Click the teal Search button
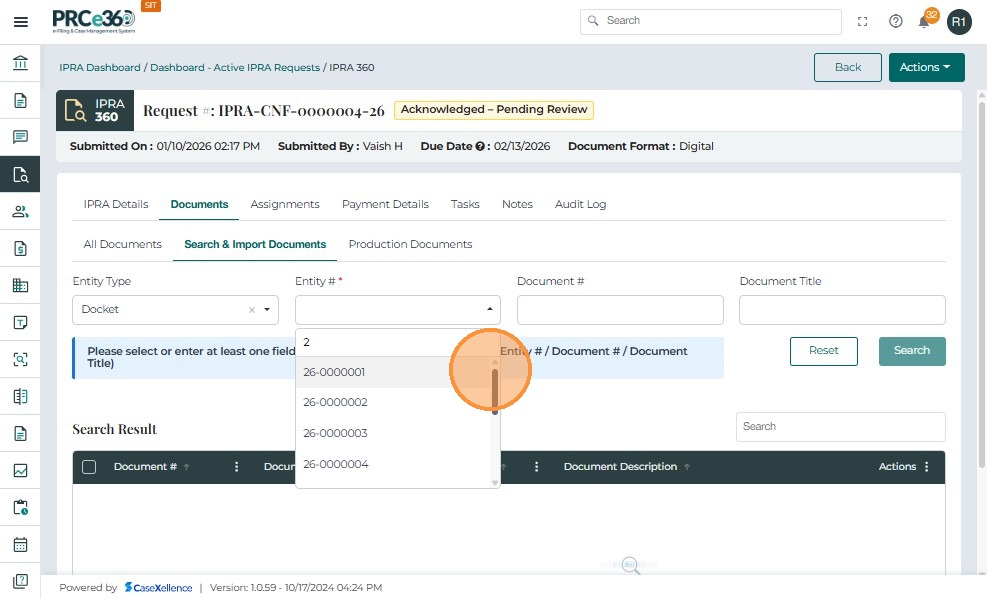 click(x=911, y=351)
